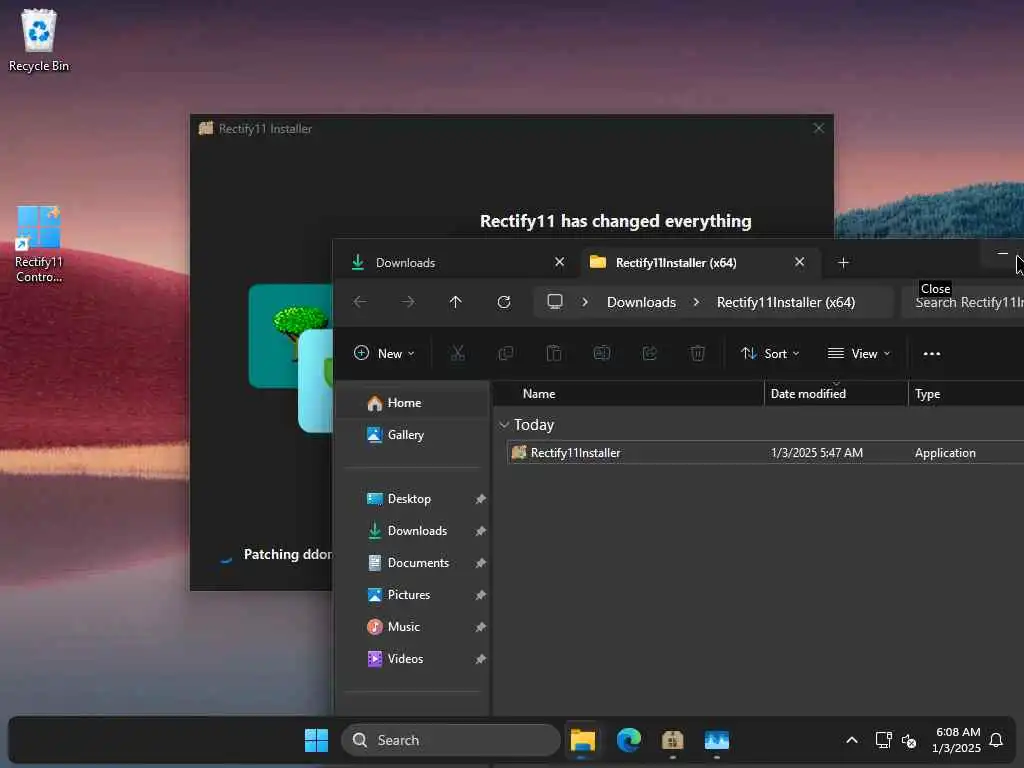Sort by the Type column header
Screen dimensions: 1024x768
point(967,394)
